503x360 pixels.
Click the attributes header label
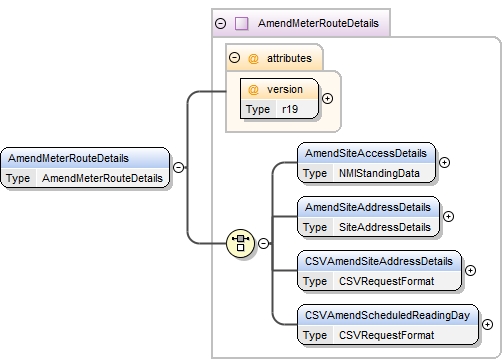click(289, 58)
